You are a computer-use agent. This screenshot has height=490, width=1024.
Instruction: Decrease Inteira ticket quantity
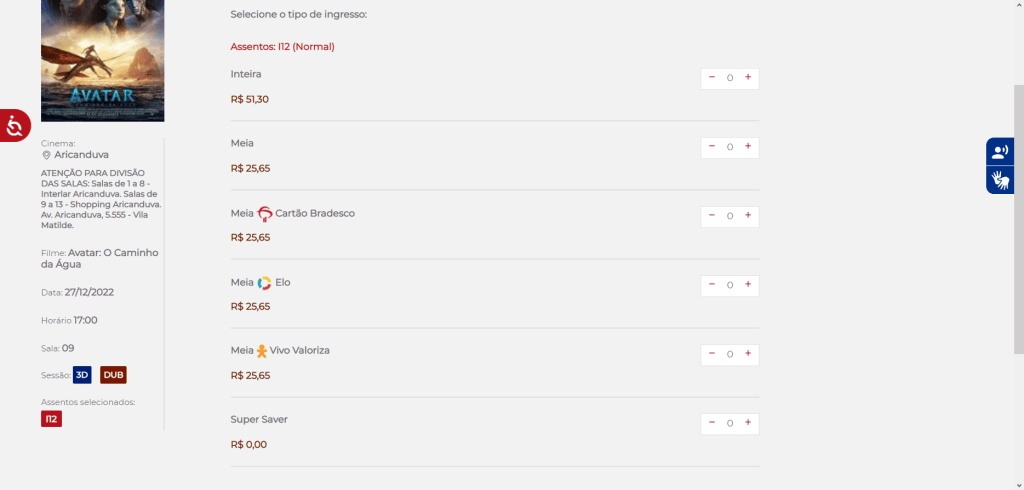[x=712, y=77]
